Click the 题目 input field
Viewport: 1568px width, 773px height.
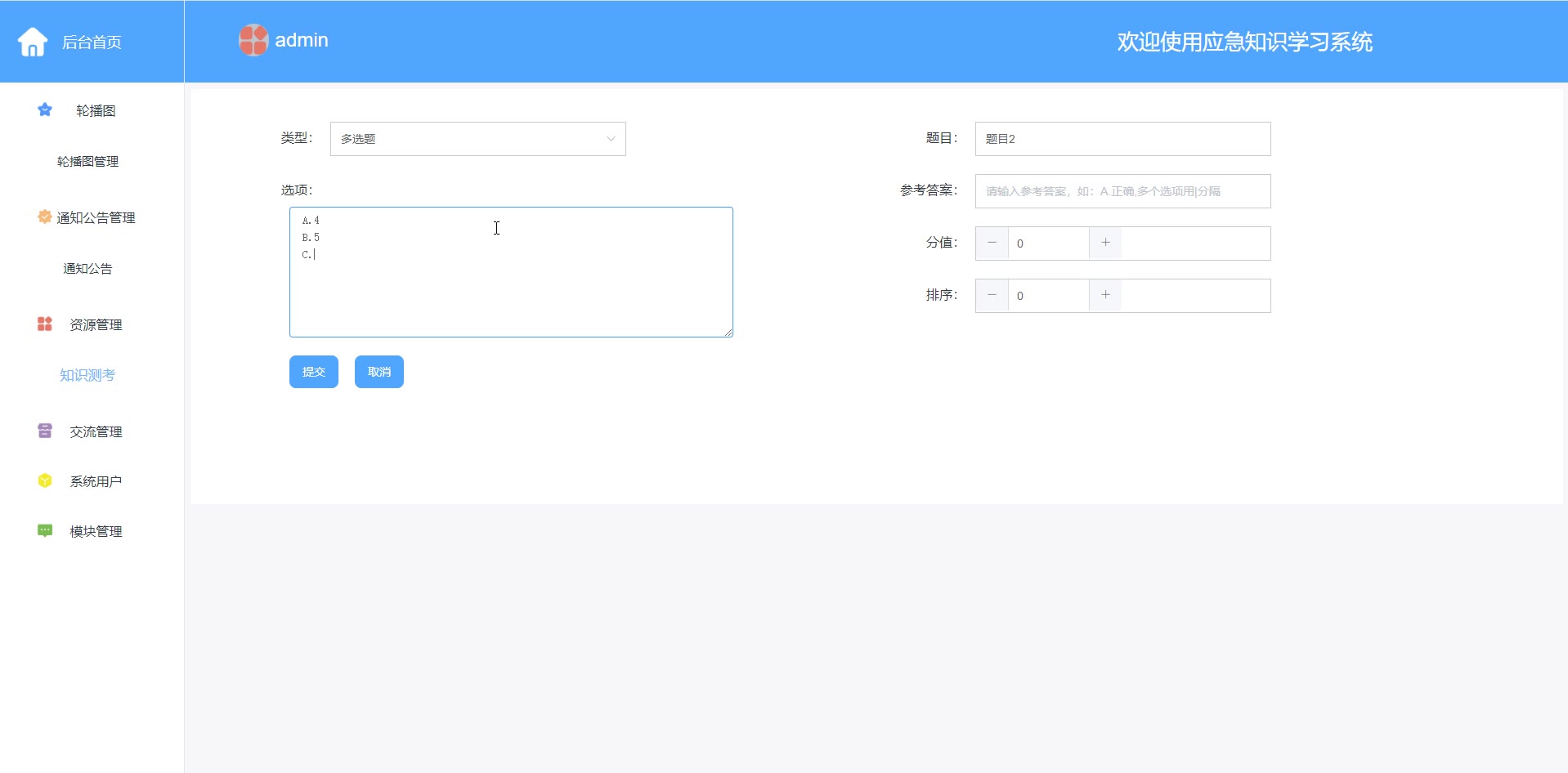click(x=1122, y=139)
